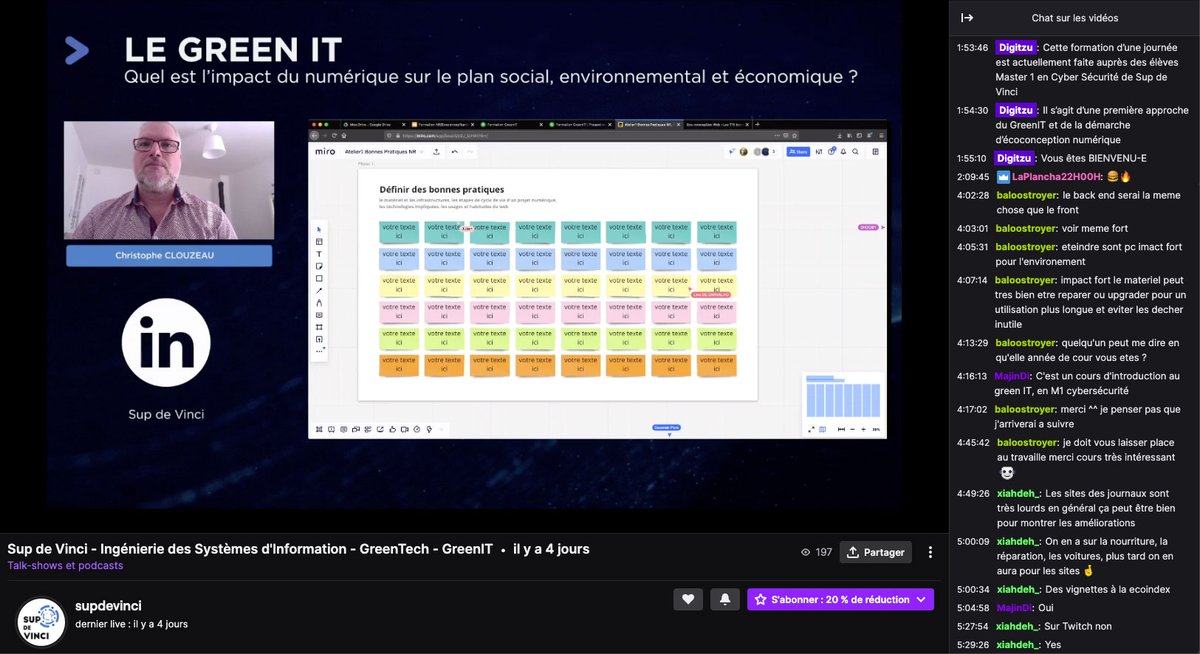The image size is (1200, 654).
Task: Open the Miro board panel icon at the top right
Action: click(x=875, y=151)
